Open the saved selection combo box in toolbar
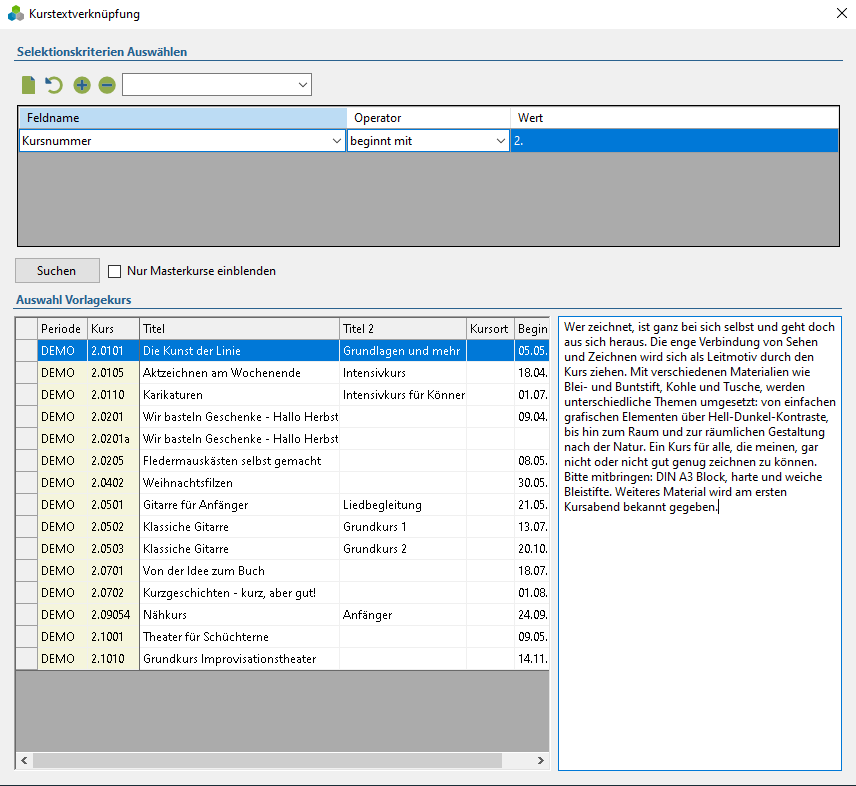The height and width of the screenshot is (786, 856). 217,85
